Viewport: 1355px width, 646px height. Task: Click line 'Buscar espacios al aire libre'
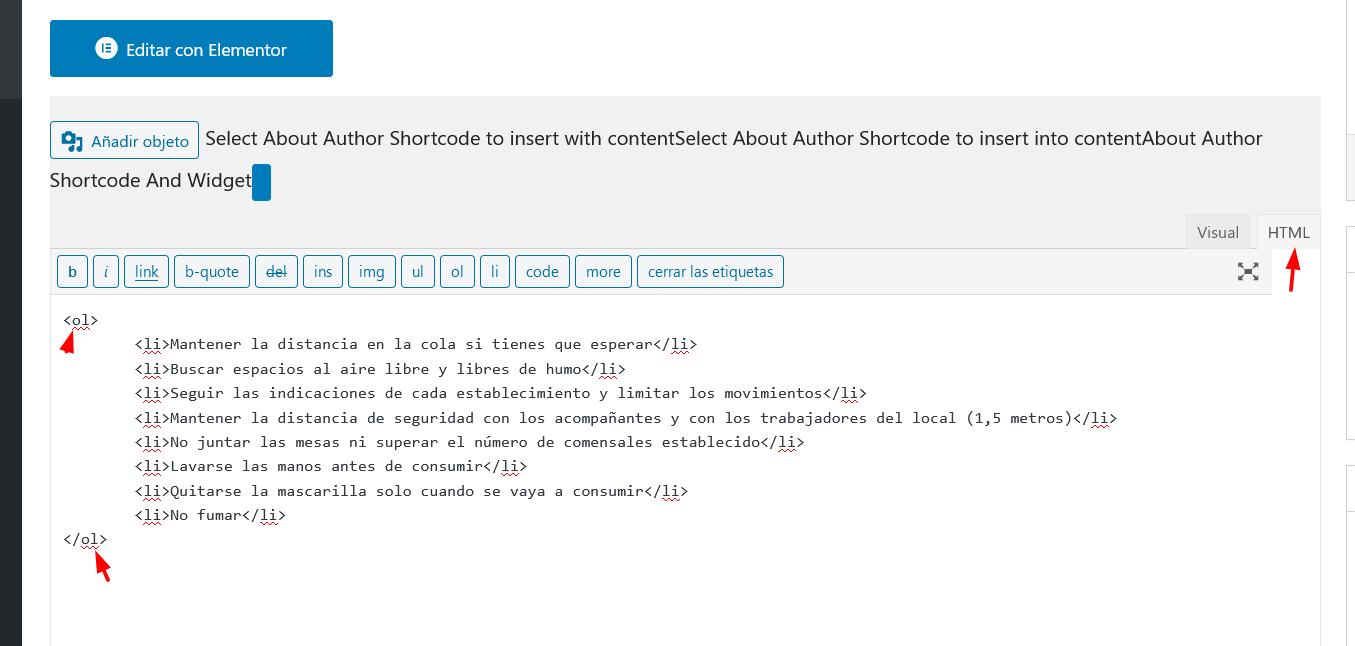[x=380, y=369]
